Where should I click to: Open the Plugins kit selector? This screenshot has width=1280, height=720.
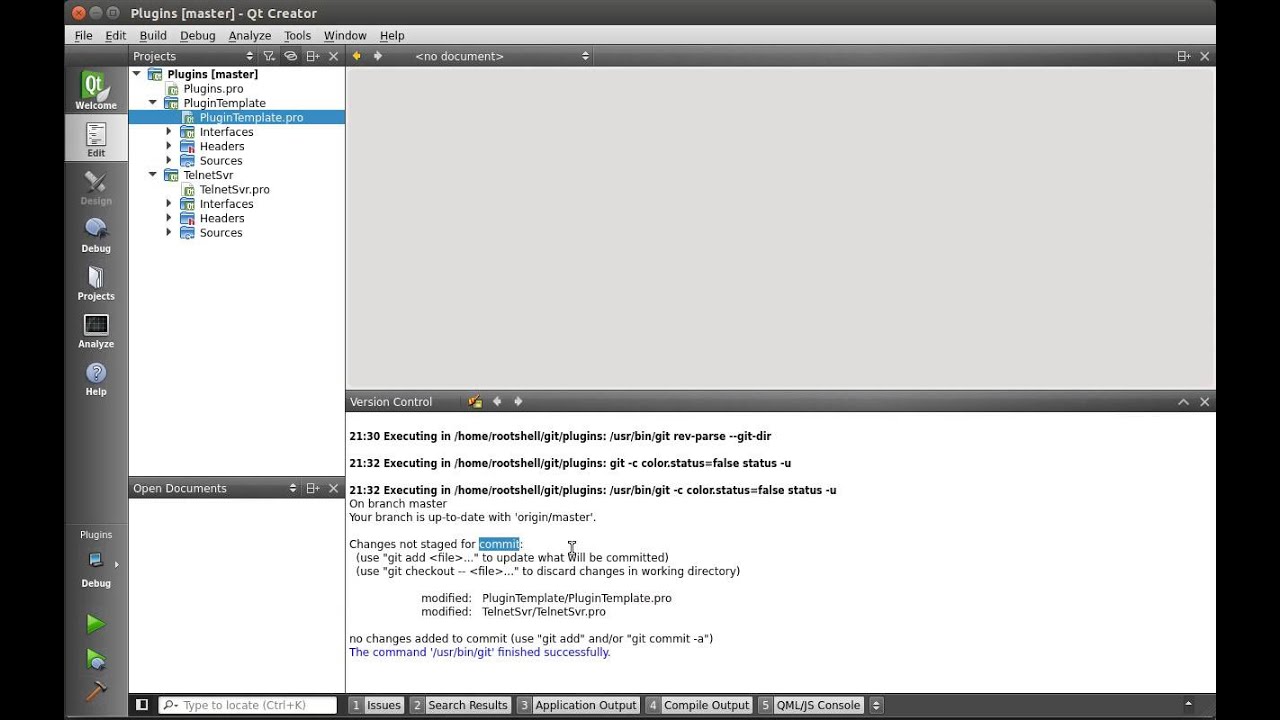(96, 560)
